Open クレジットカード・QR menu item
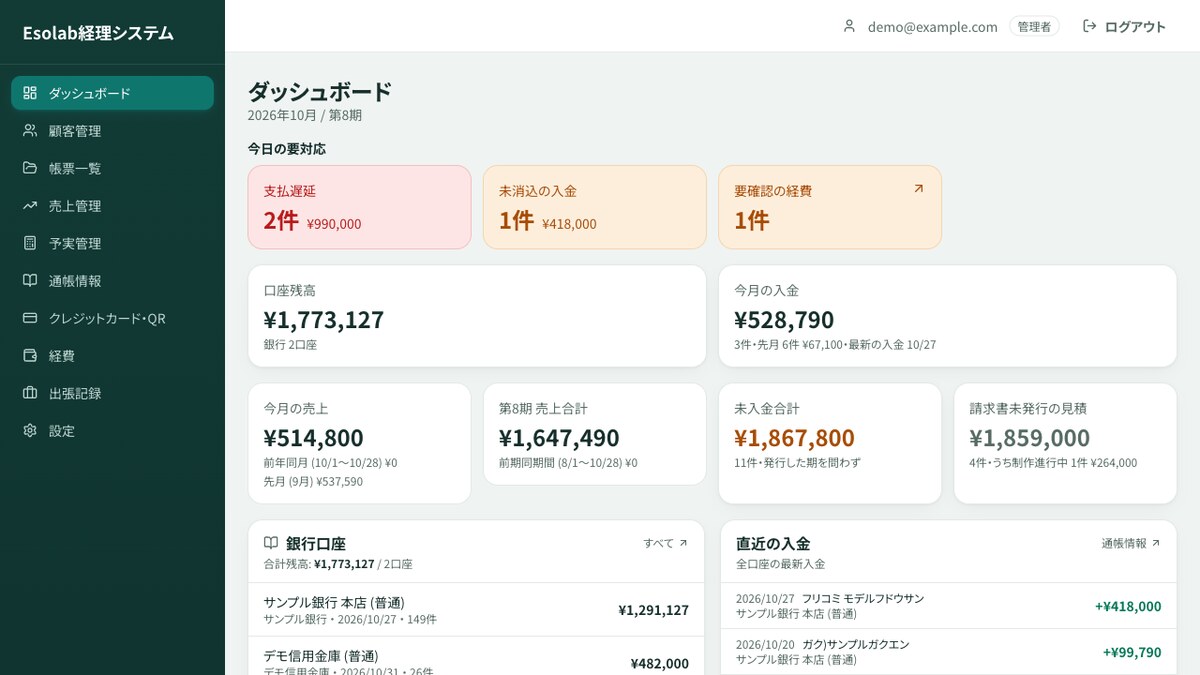 (x=112, y=318)
